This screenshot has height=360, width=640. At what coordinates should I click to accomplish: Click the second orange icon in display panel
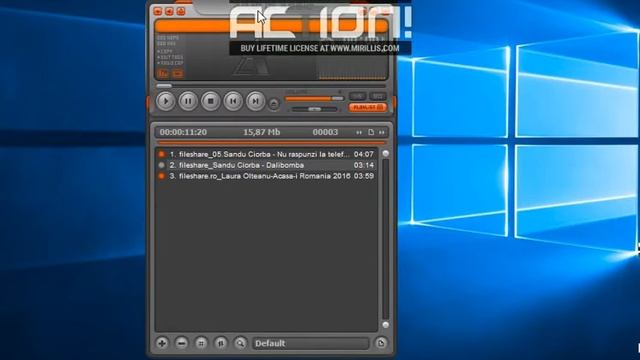(x=178, y=73)
